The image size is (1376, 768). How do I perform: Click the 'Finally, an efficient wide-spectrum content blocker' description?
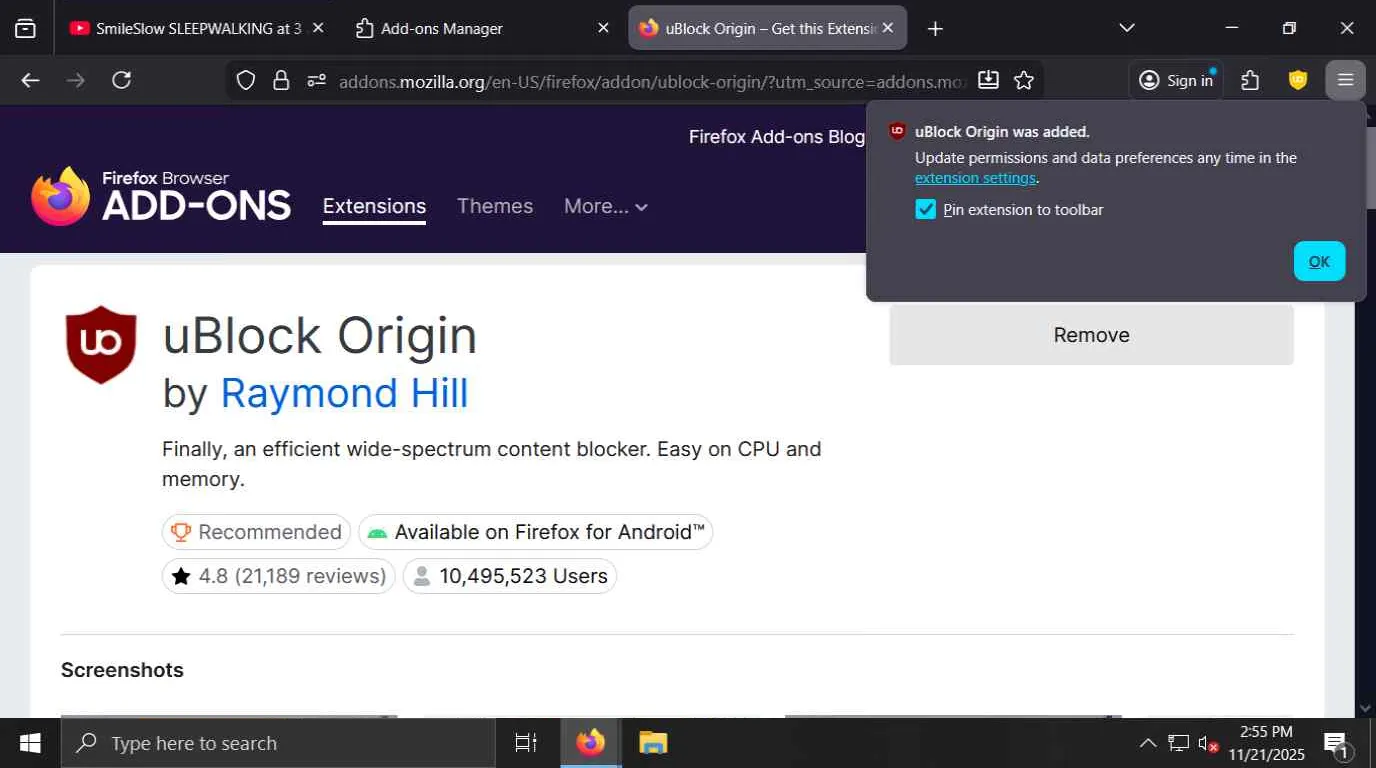click(492, 464)
